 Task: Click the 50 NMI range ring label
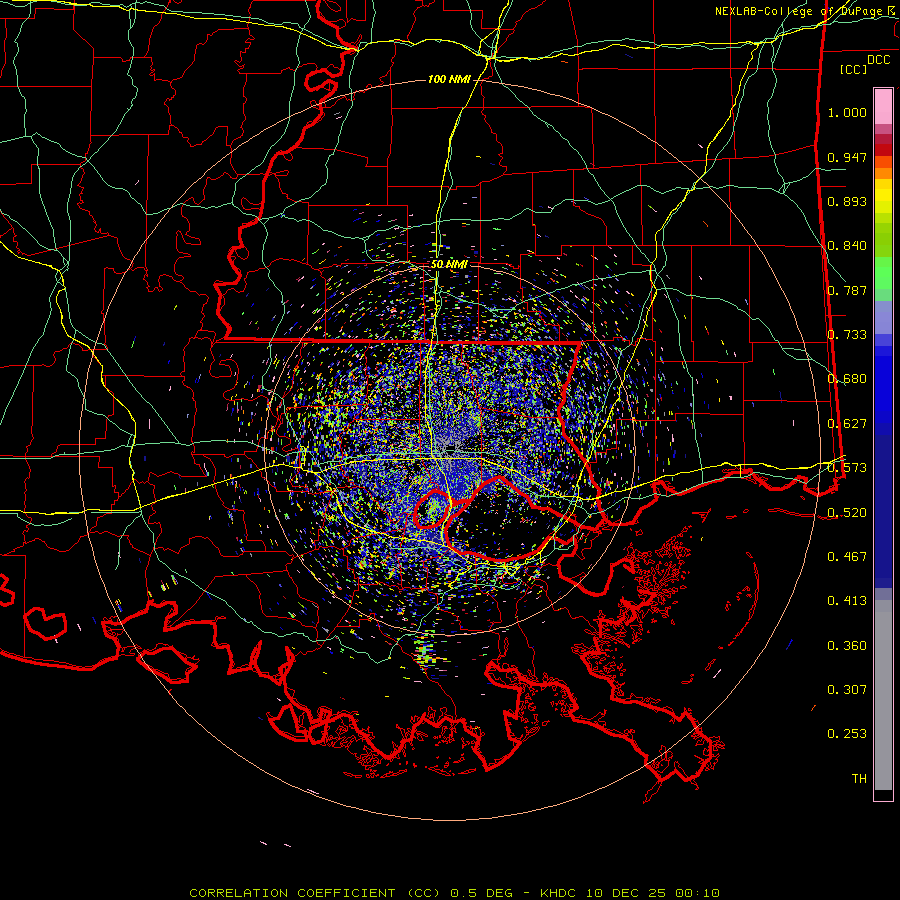coord(449,265)
